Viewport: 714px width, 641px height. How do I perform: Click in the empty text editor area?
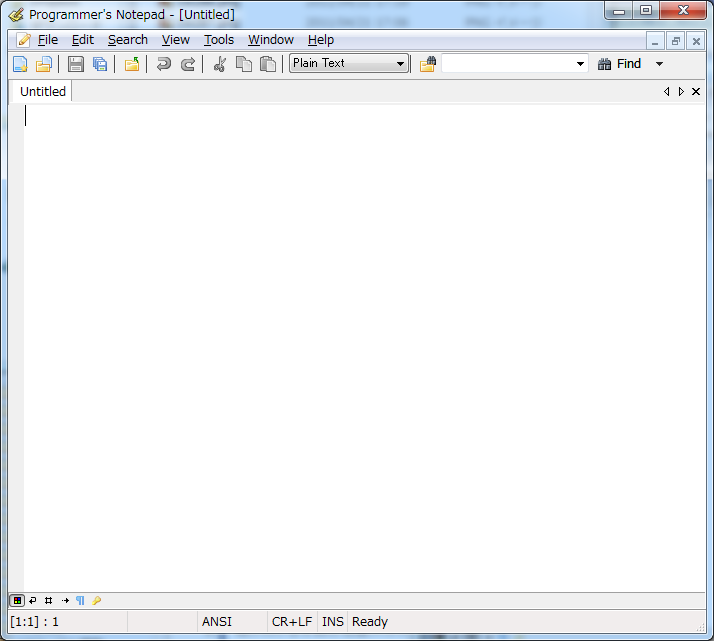pyautogui.click(x=364, y=348)
